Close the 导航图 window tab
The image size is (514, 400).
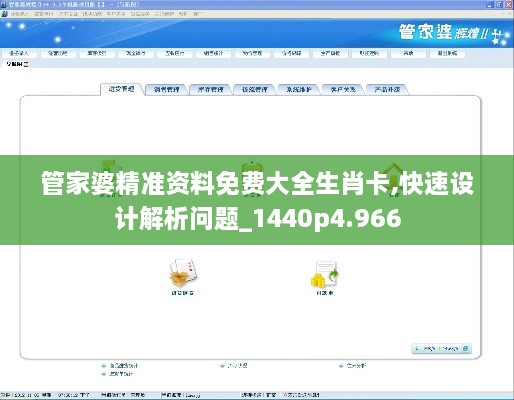(26, 64)
